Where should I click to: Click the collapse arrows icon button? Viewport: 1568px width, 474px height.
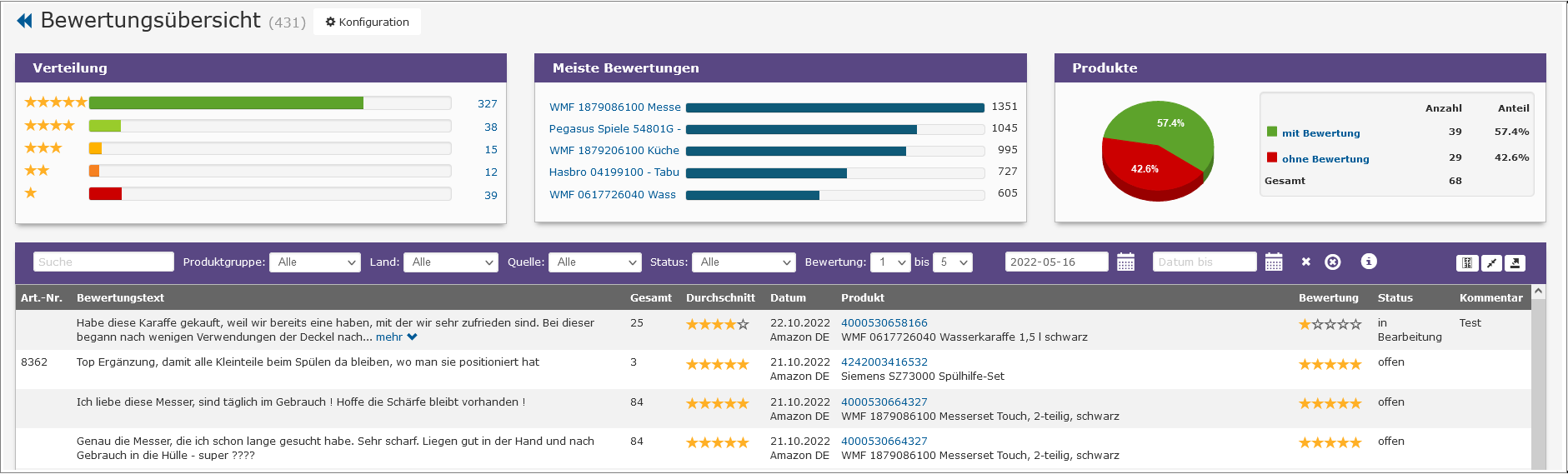[1491, 263]
